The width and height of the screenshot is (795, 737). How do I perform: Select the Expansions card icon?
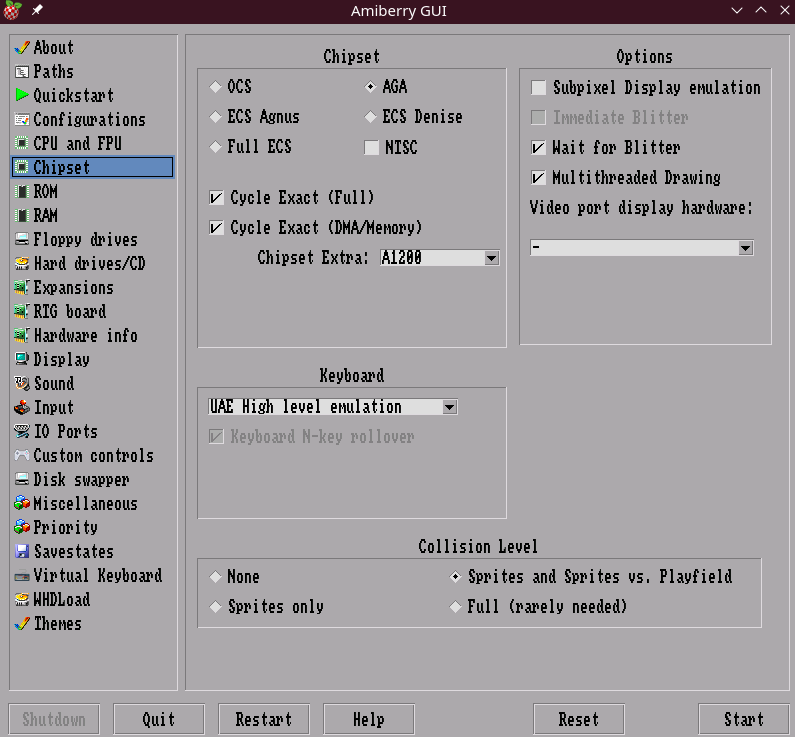[x=22, y=287]
